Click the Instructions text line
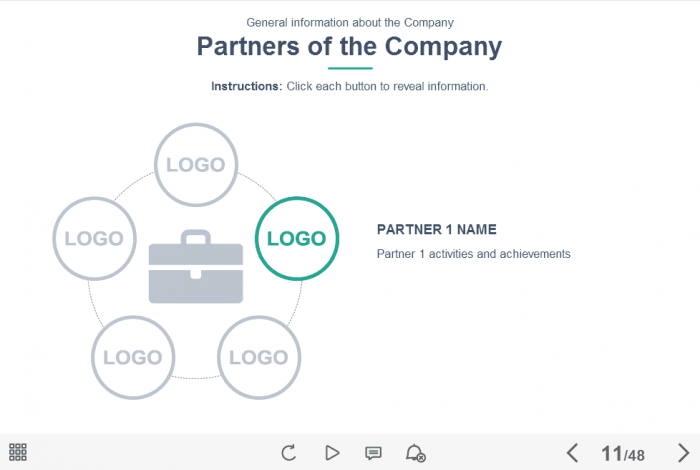 pos(349,86)
